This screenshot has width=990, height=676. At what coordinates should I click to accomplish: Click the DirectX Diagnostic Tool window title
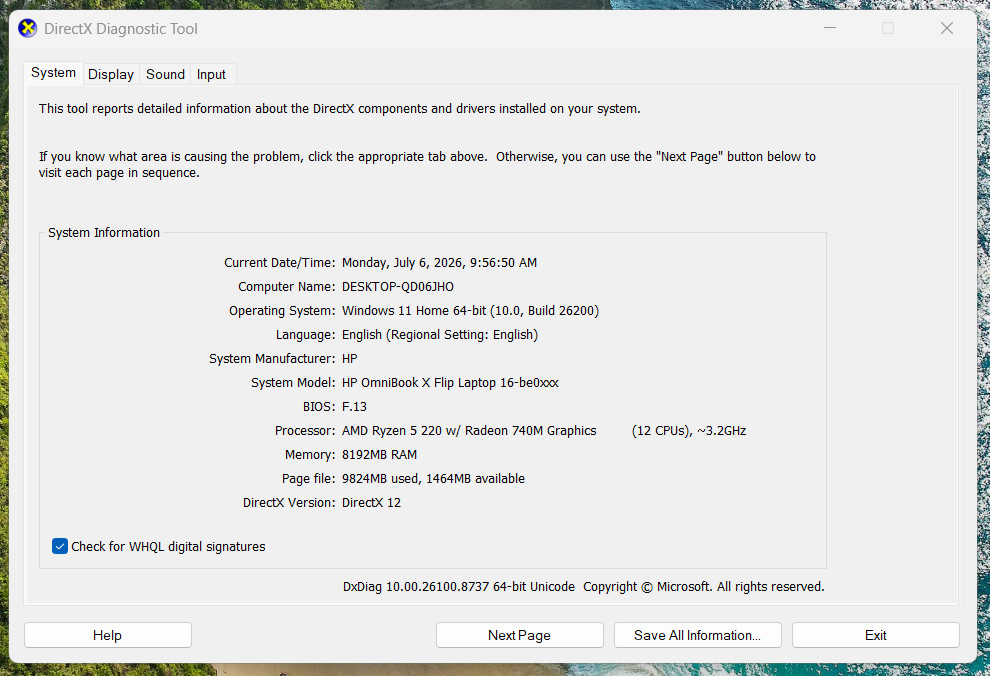coord(121,28)
